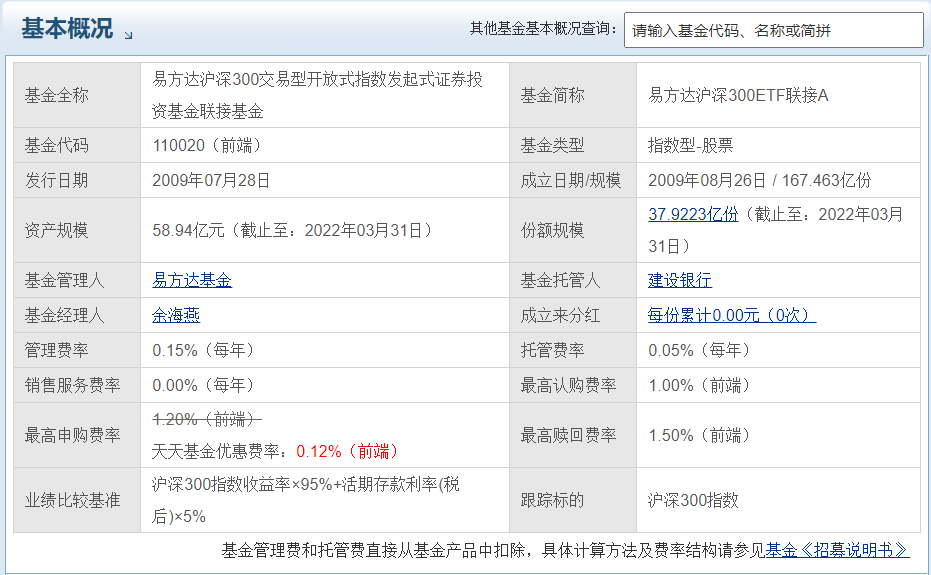Screen dimensions: 931x575
Task: Select the 销售服务费率 label cell
Action: 77,385
